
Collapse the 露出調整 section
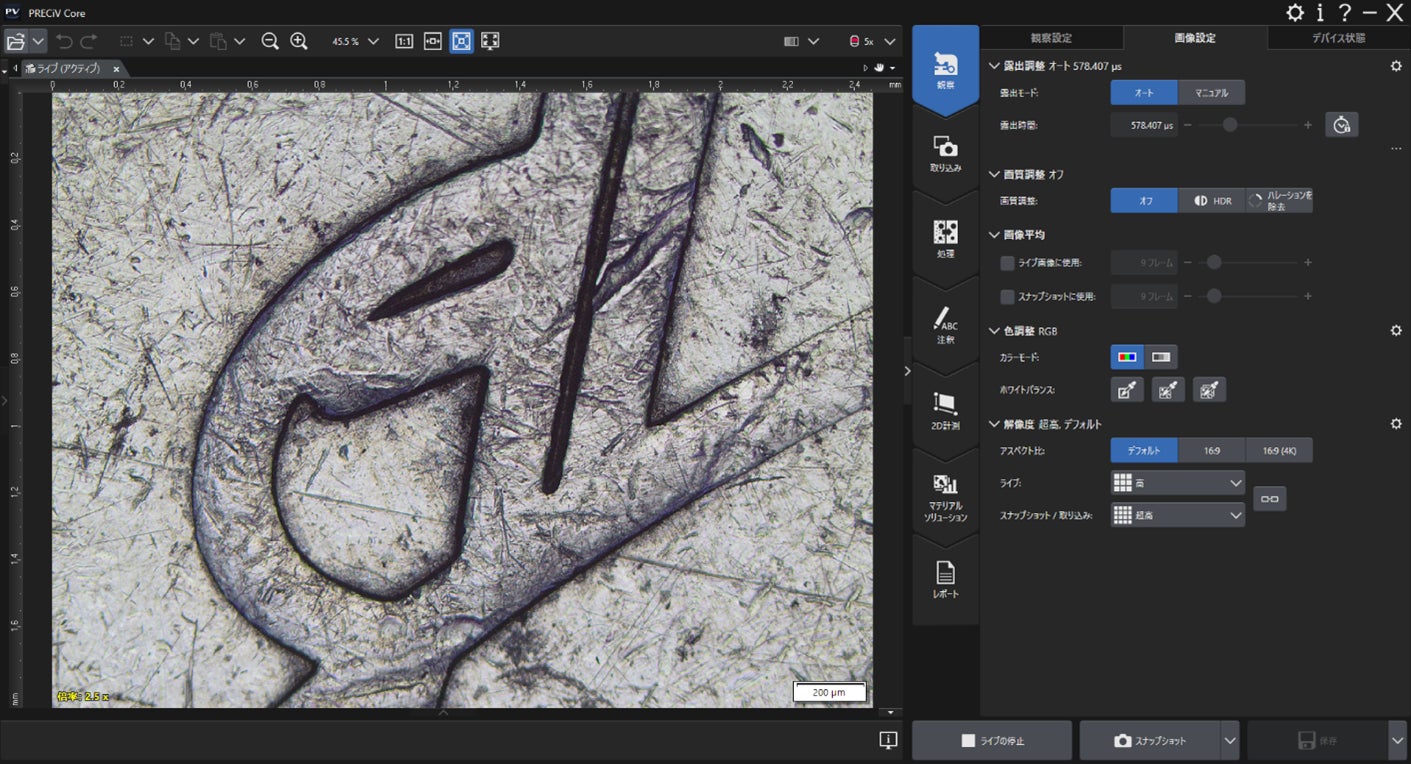(994, 66)
